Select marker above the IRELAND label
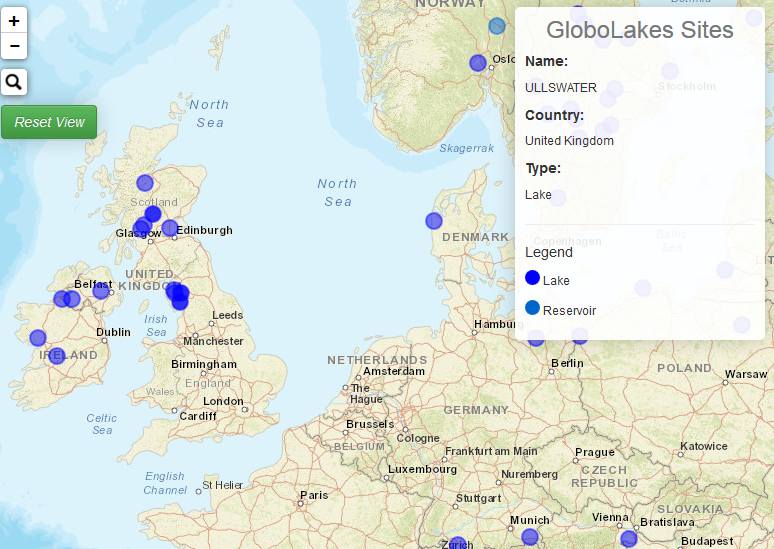The image size is (774, 549). point(57,355)
